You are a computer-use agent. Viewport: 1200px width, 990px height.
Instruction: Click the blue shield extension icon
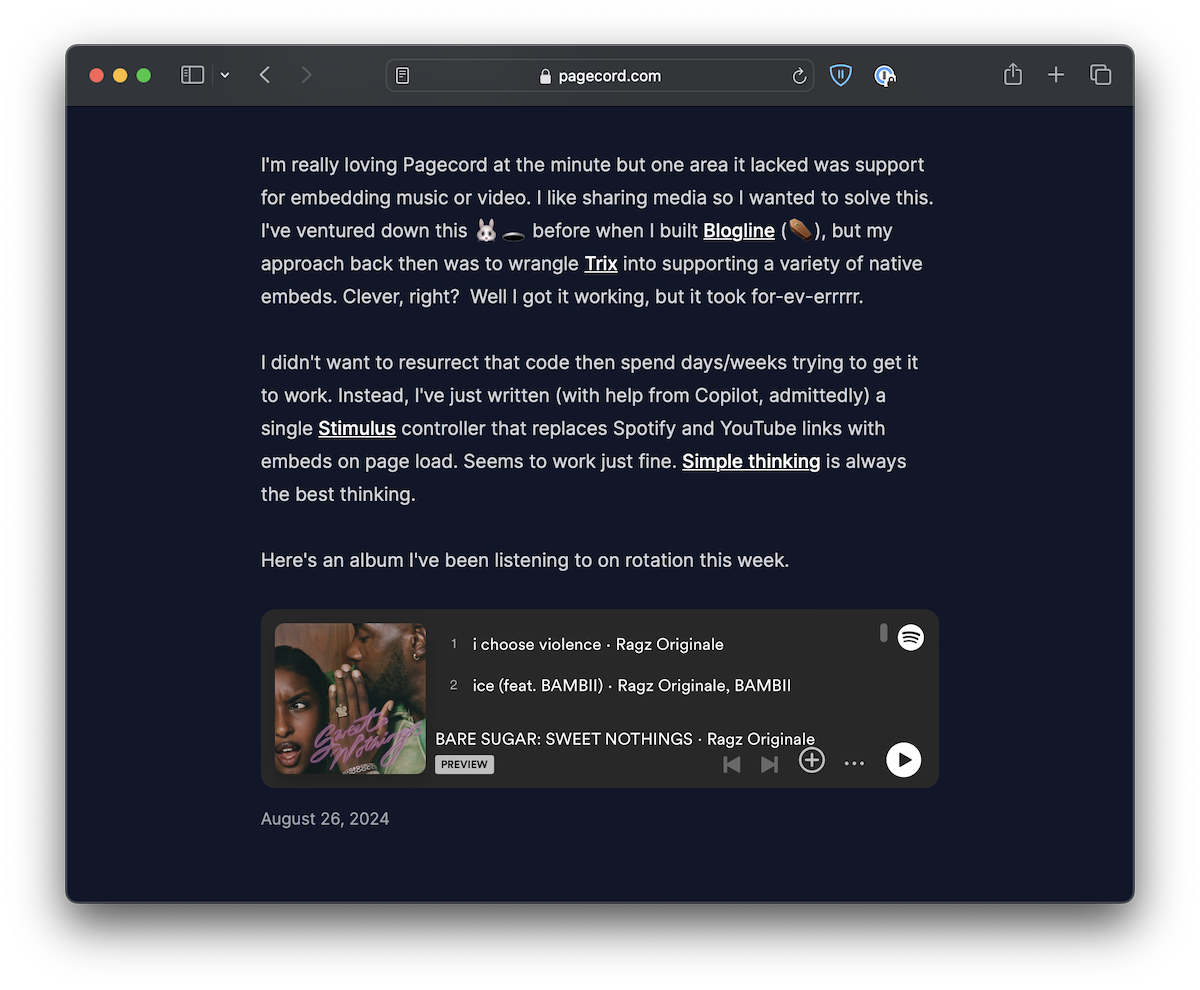coord(841,75)
